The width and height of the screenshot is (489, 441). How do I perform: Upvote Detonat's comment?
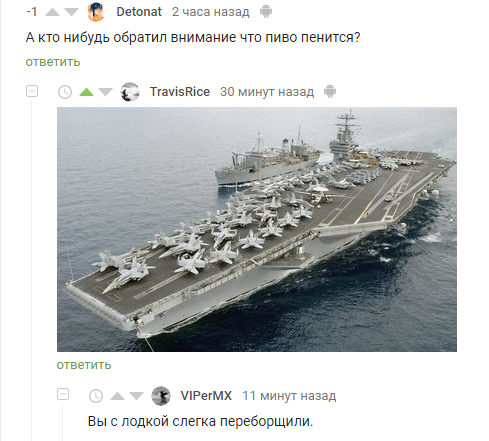coord(52,12)
